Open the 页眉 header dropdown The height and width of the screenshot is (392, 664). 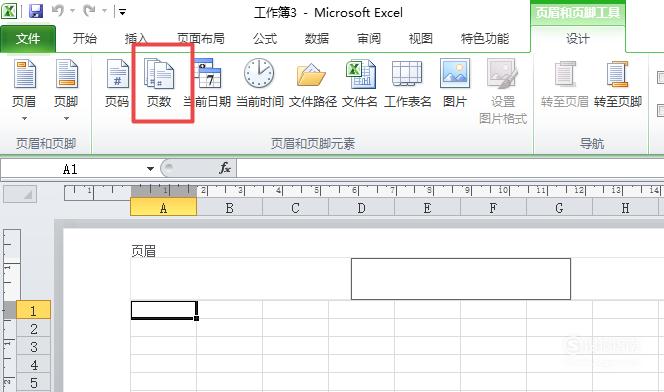click(x=24, y=90)
